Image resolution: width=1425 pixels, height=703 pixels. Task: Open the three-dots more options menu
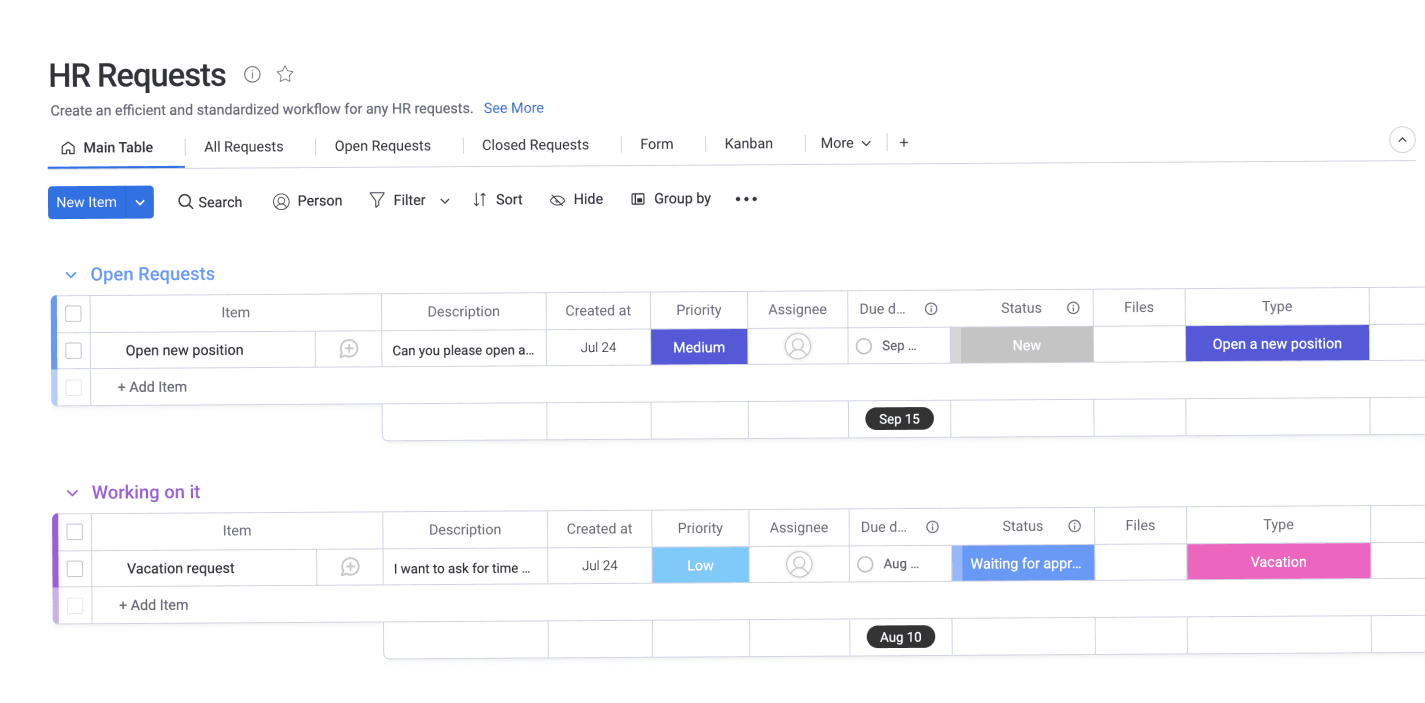tap(746, 199)
